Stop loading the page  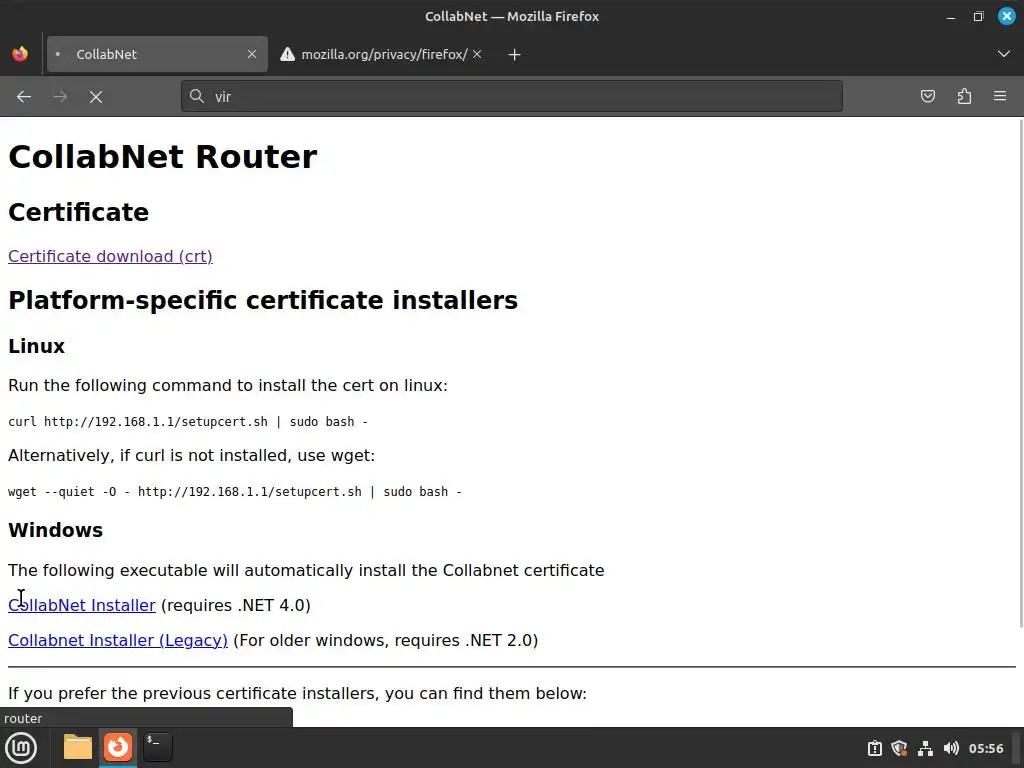click(96, 97)
